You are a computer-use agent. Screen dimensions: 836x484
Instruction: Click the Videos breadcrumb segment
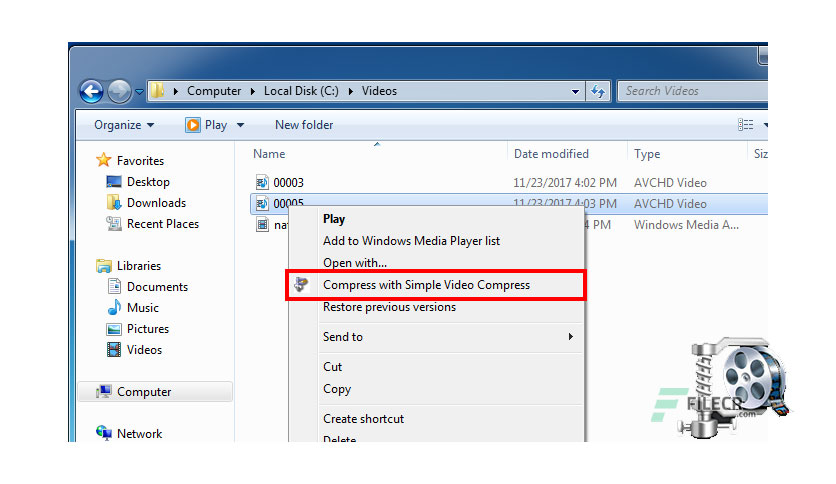coord(379,91)
